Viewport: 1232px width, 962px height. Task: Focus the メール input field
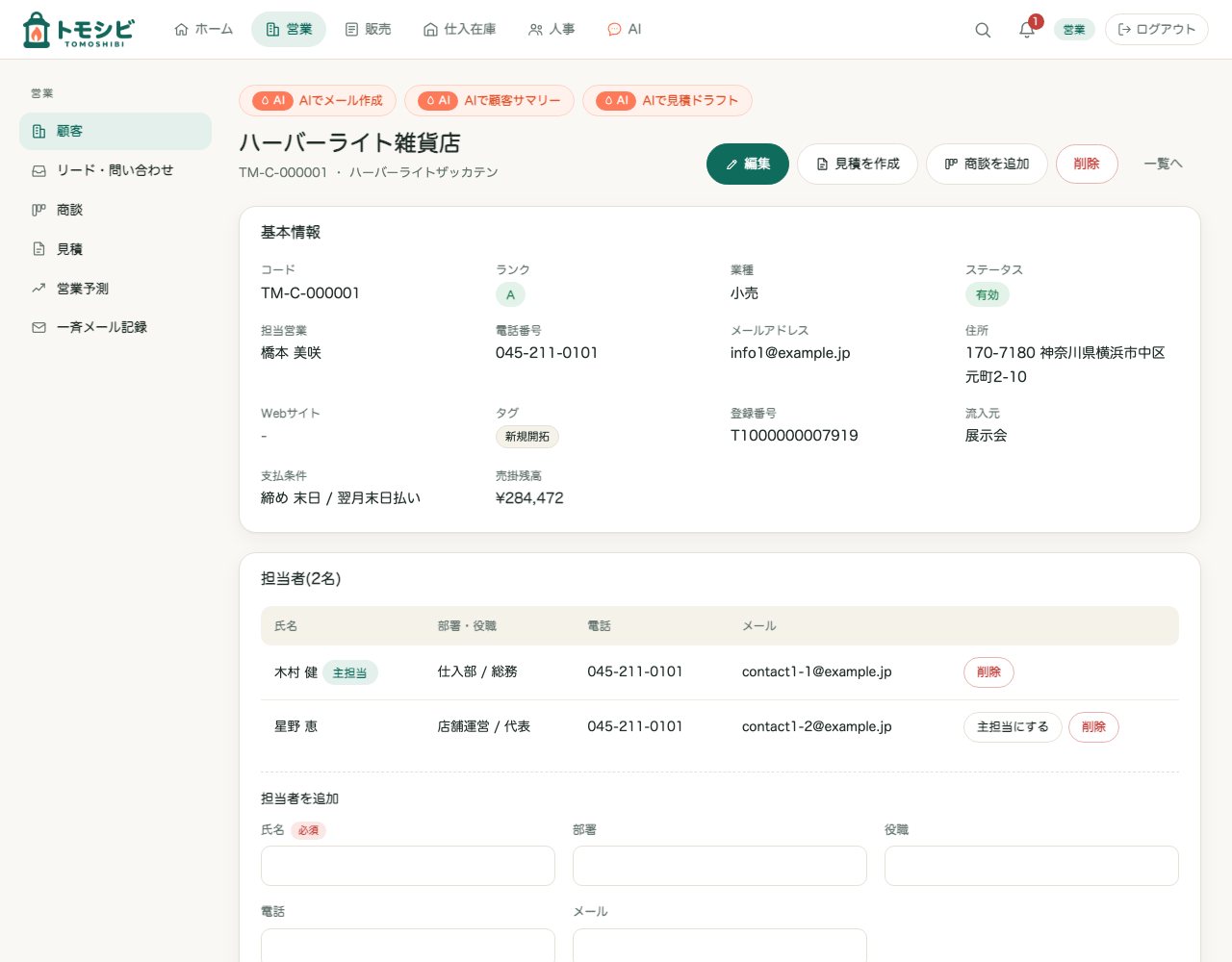click(x=720, y=946)
